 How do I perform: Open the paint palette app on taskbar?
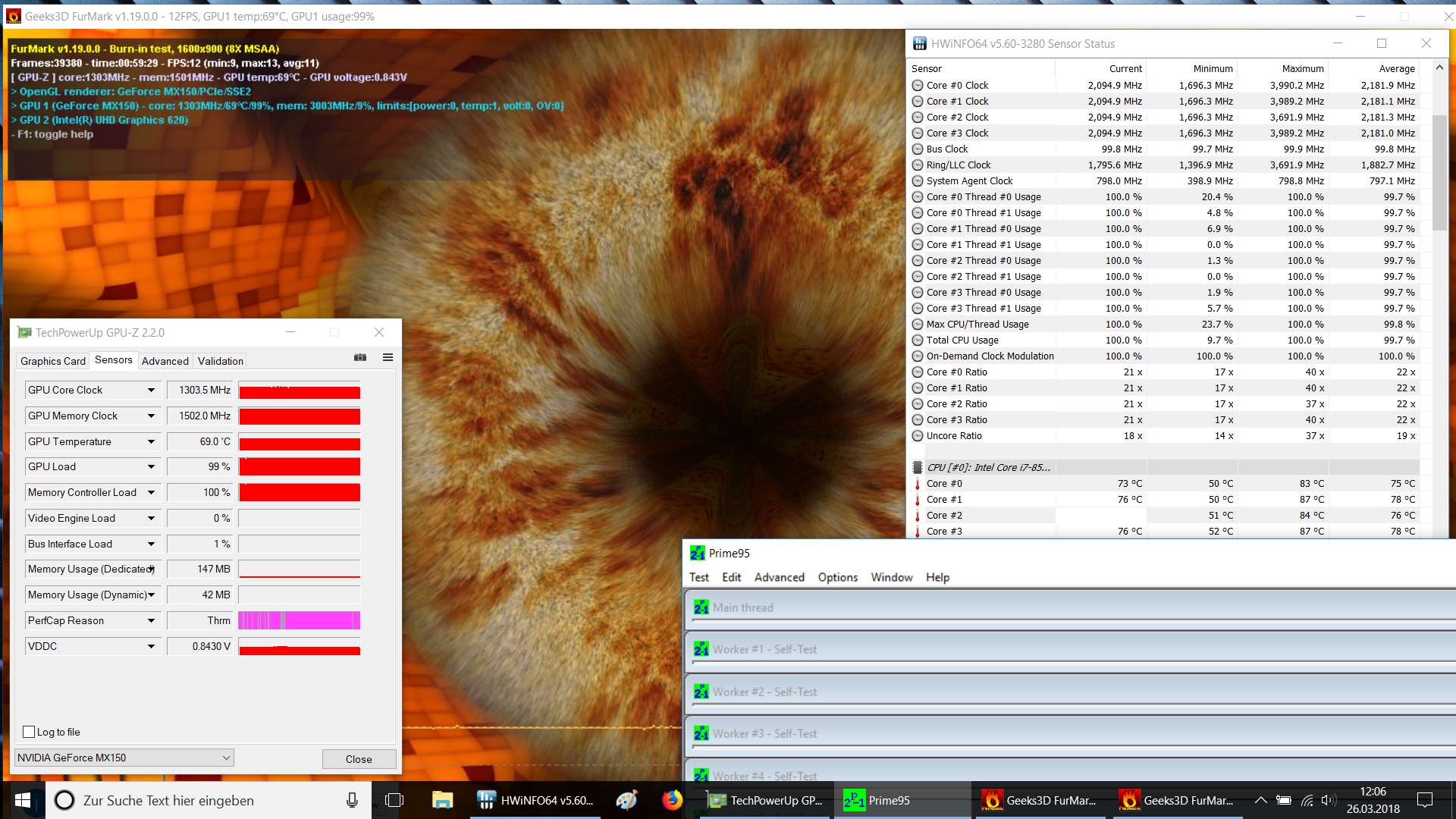click(x=626, y=800)
